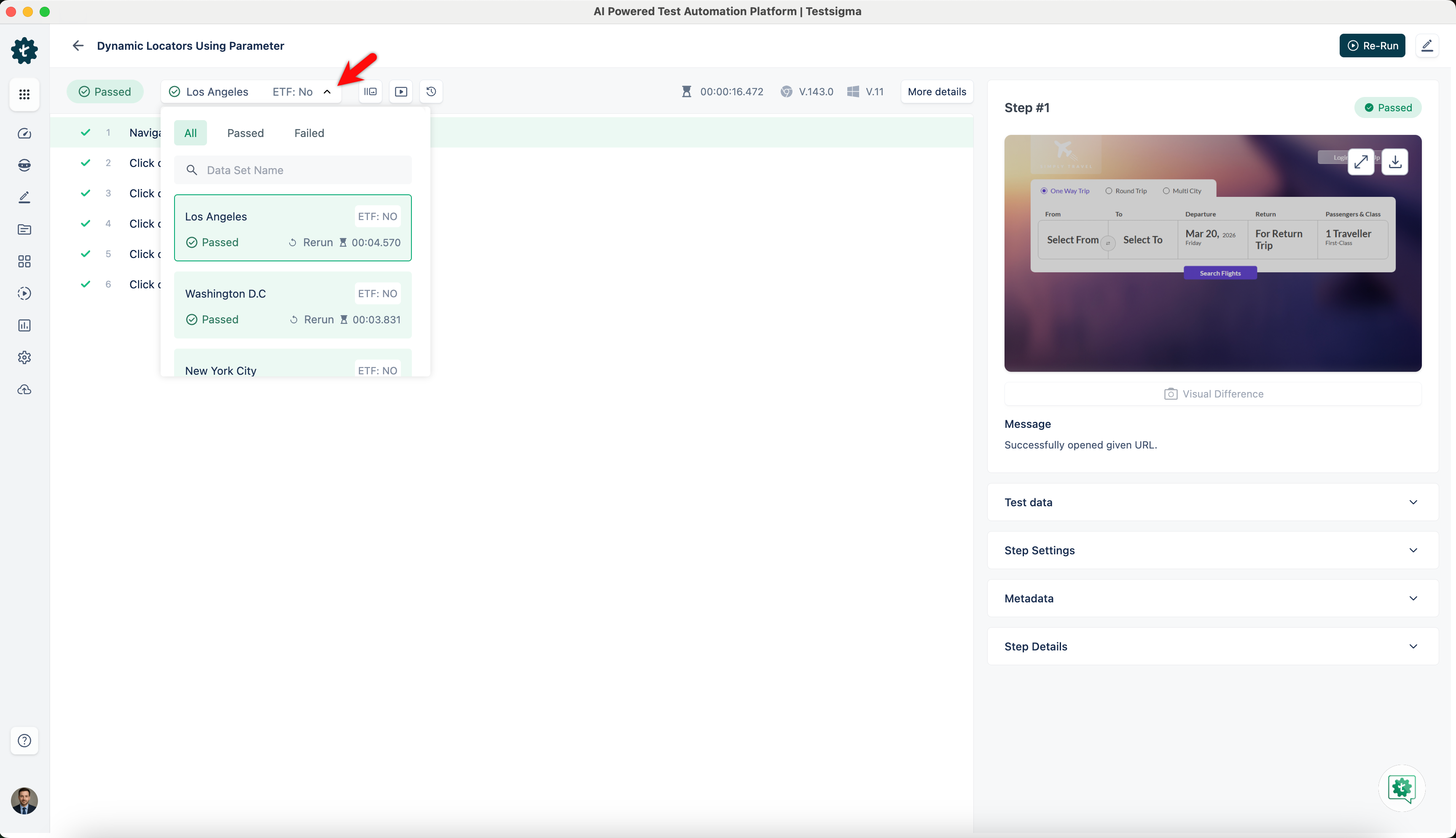Expand the step screenshot to fullscreen
Viewport: 1456px width, 838px height.
(1360, 162)
